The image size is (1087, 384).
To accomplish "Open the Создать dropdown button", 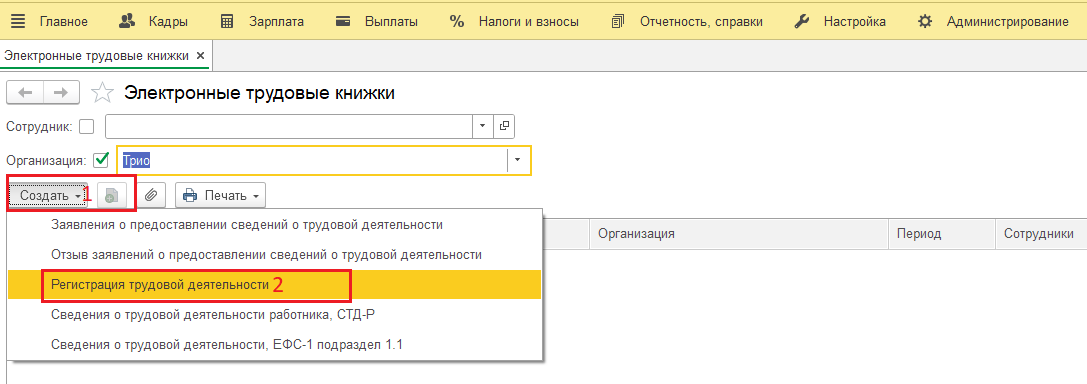I will click(x=50, y=195).
